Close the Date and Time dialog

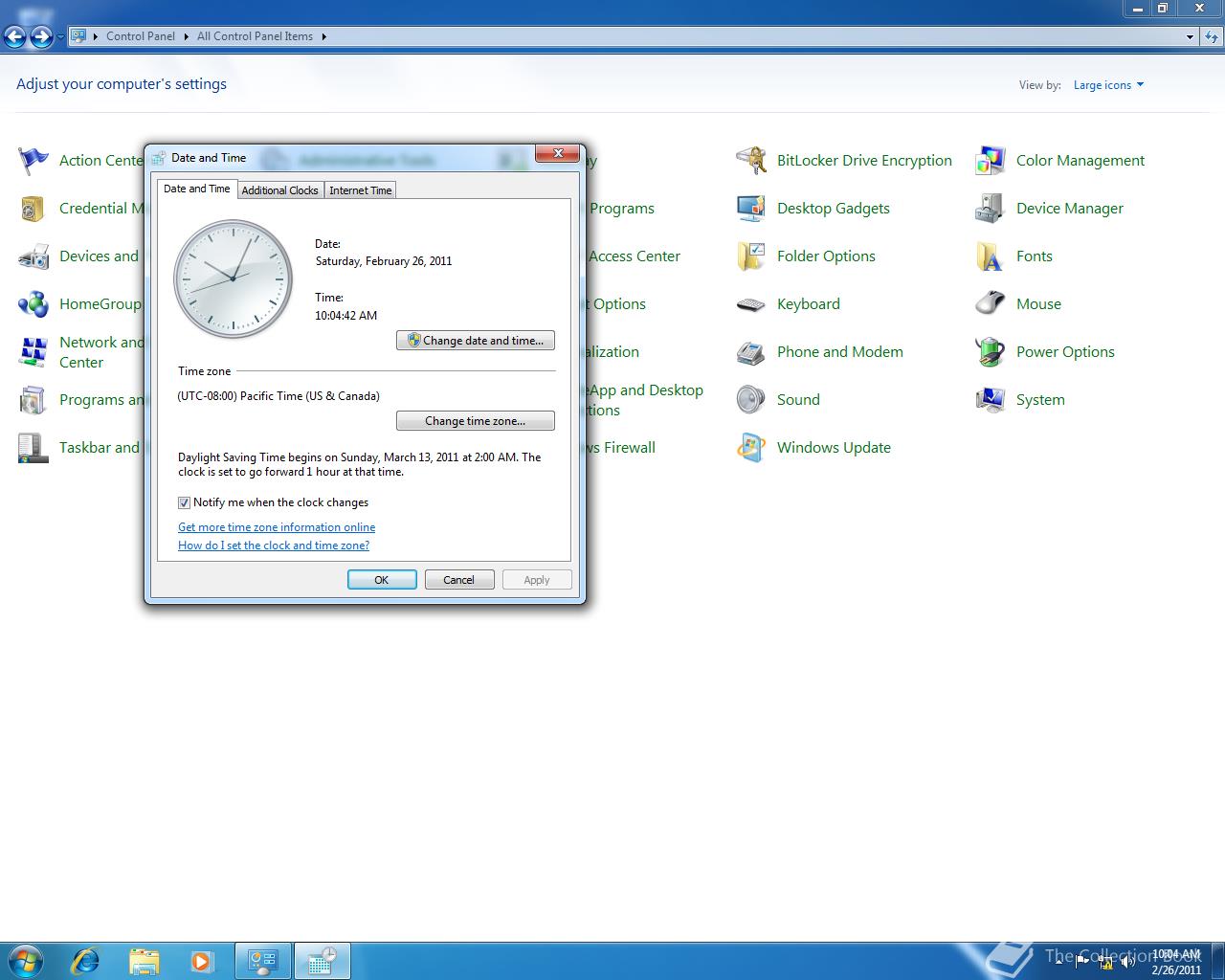point(557,153)
